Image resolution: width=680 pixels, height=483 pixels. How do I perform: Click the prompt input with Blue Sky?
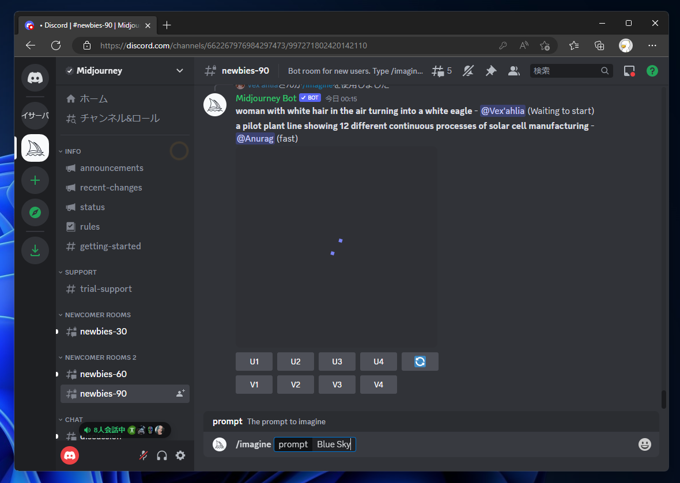pos(314,444)
